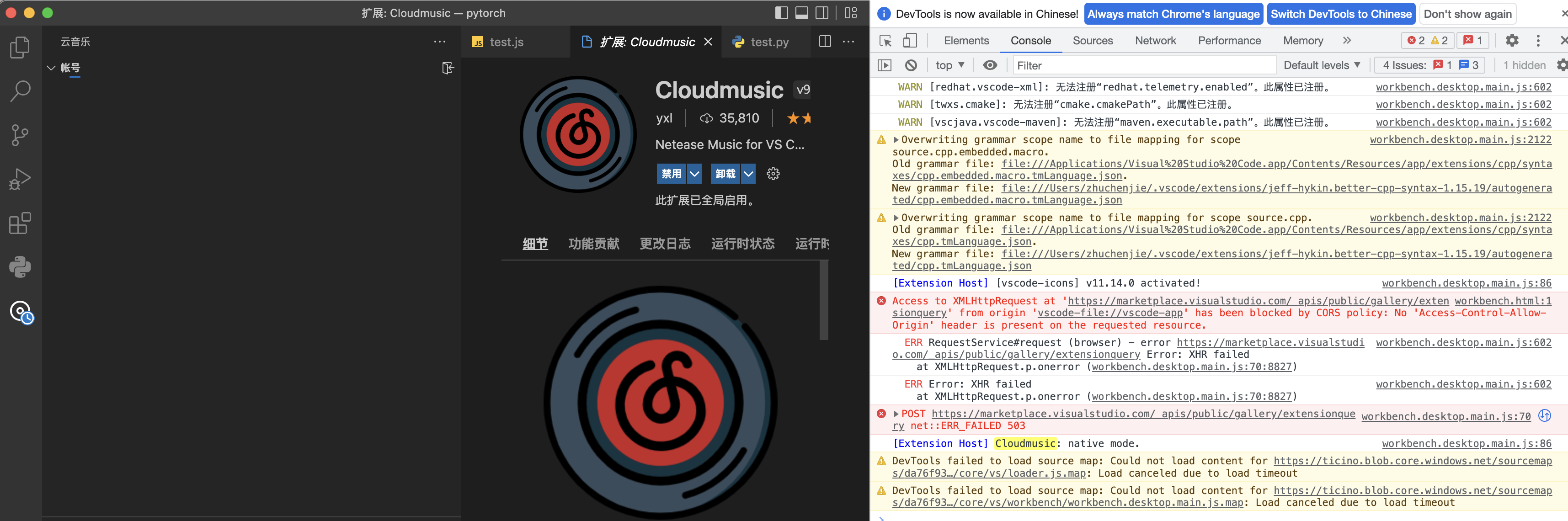Open the Explorer view in activity bar
Image resolution: width=1568 pixels, height=521 pixels.
[x=20, y=48]
